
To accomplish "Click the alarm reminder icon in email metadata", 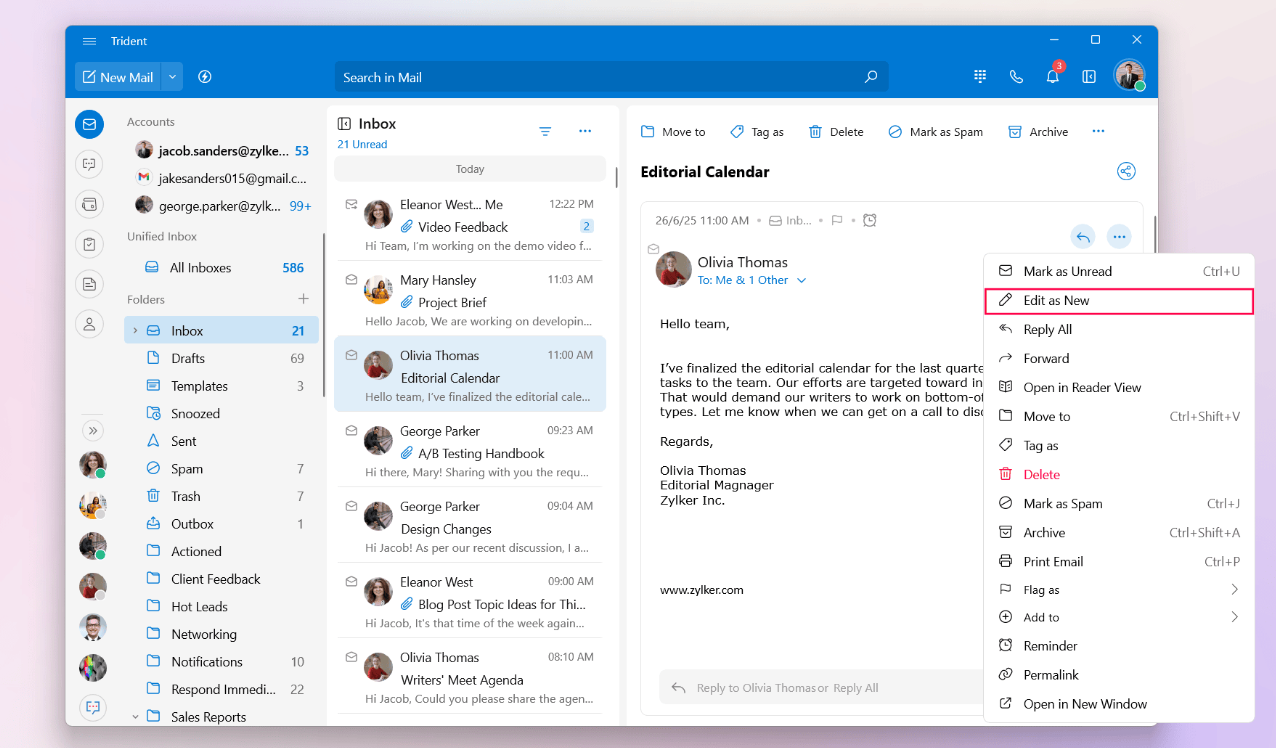I will pos(870,220).
